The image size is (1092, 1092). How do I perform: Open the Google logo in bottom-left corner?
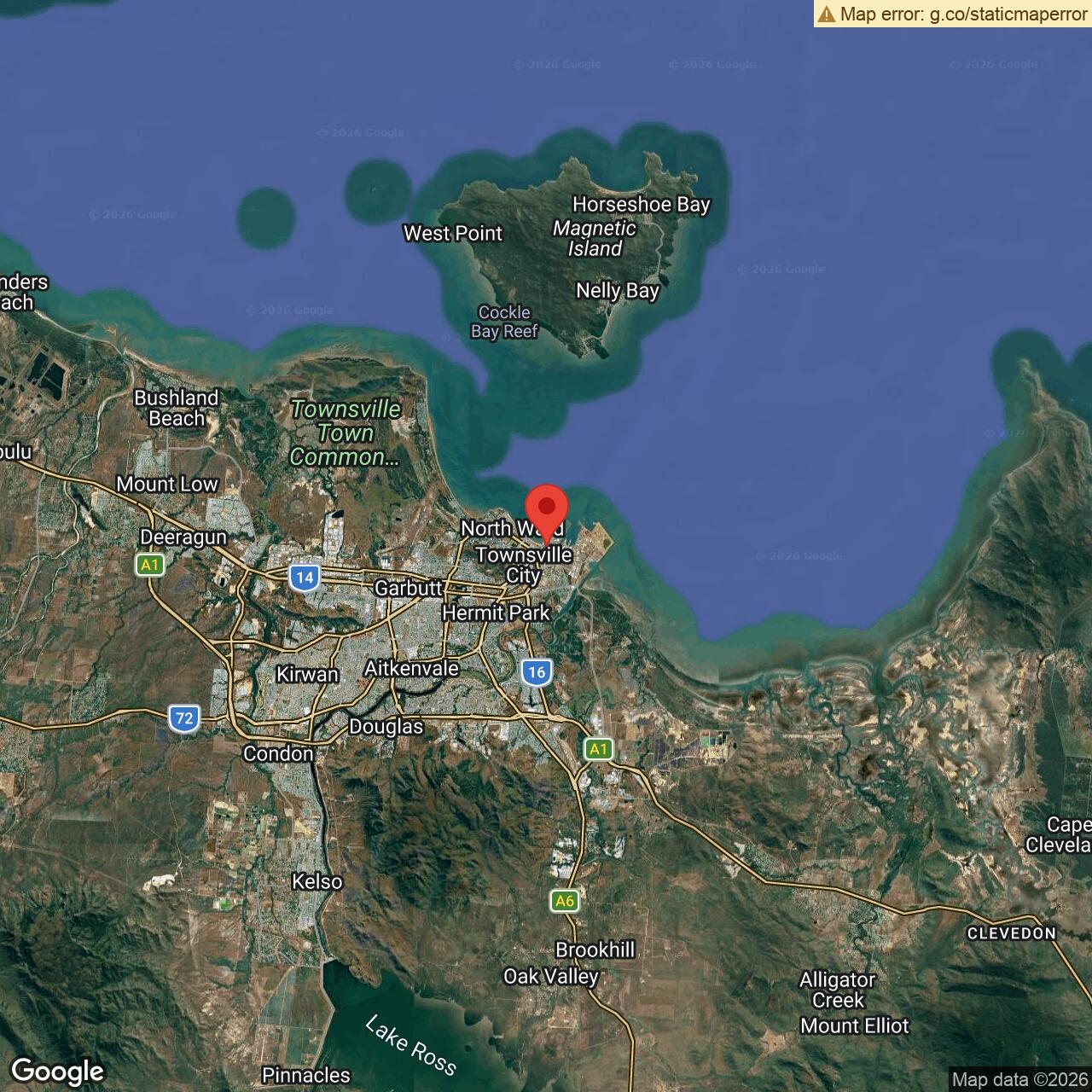[57, 1071]
